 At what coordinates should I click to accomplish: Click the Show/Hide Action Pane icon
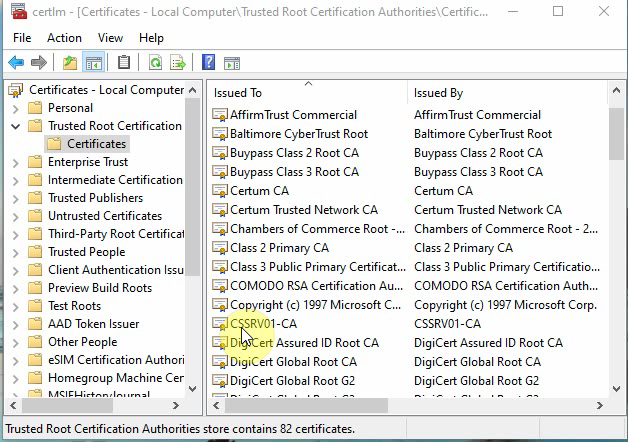point(231,63)
